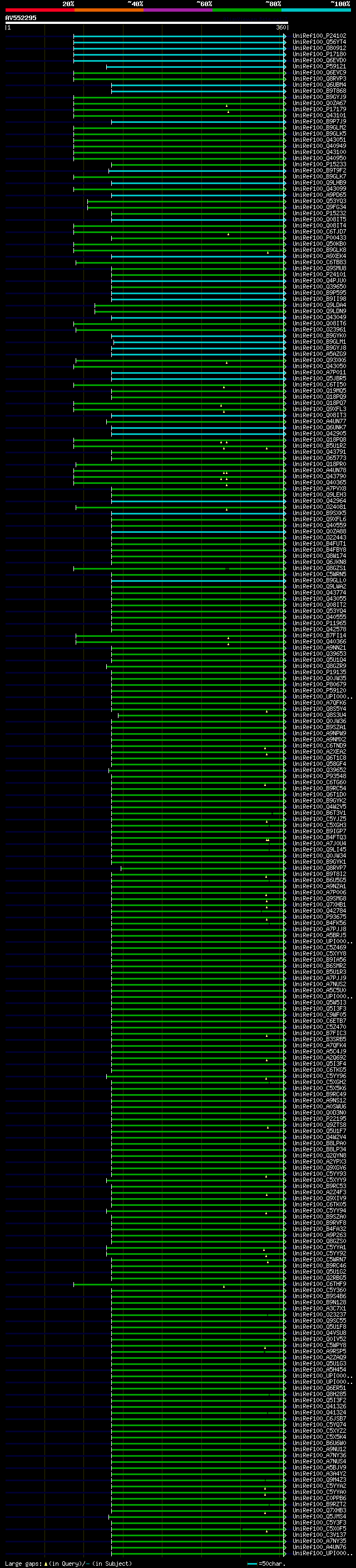Select the UniRef100_Q43049 label
356x1568 pixels.
[x=319, y=317]
